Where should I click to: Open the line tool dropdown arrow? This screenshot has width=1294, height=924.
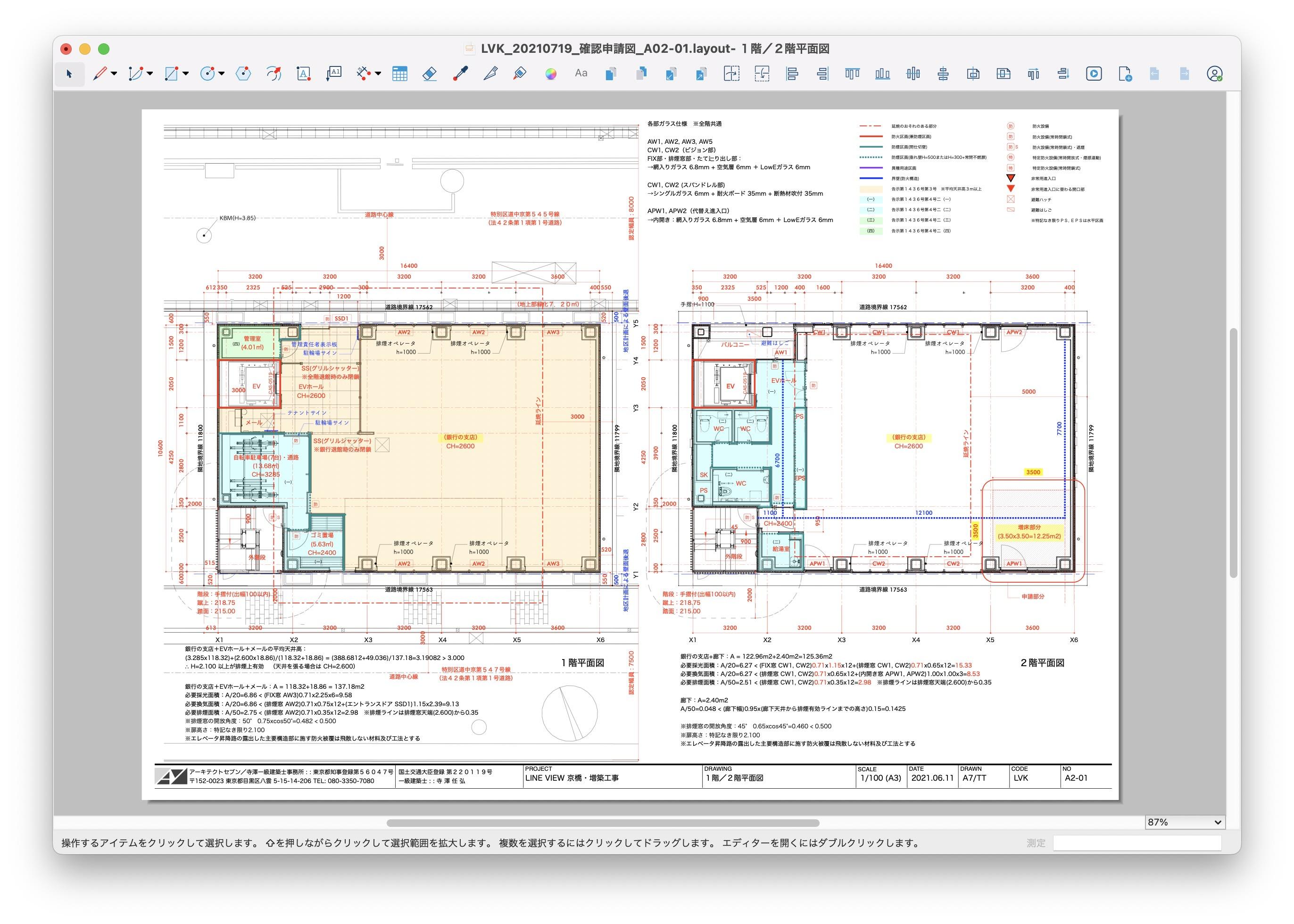pyautogui.click(x=115, y=74)
